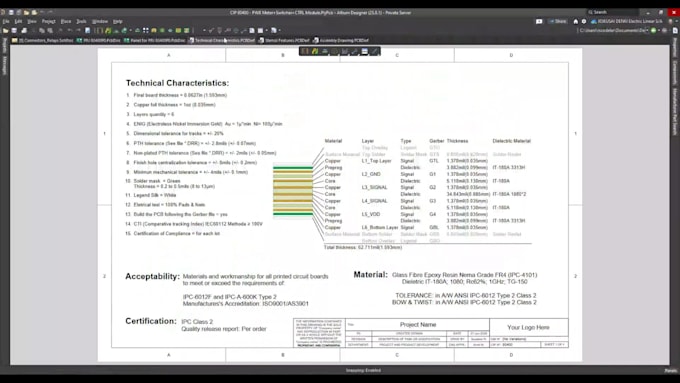This screenshot has height=383, width=680.
Task: Click the redo arrow in main toolbar
Action: click(78, 30)
